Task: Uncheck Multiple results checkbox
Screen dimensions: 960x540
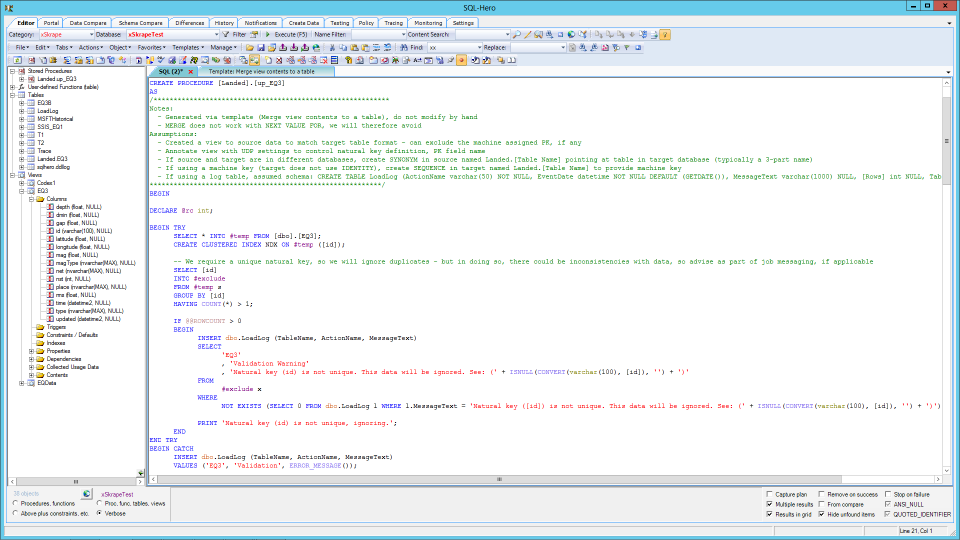Action: [770, 504]
